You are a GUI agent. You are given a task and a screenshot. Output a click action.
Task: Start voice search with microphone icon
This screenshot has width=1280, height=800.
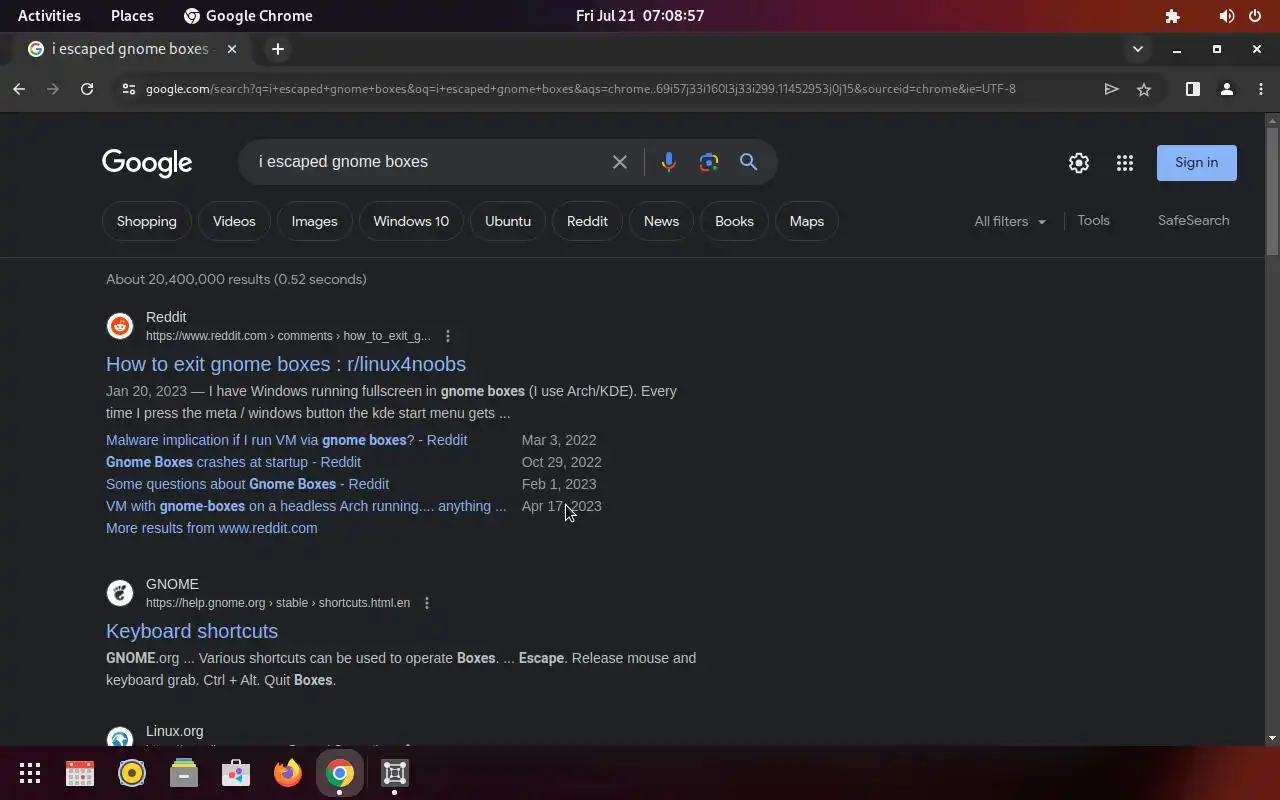[668, 162]
